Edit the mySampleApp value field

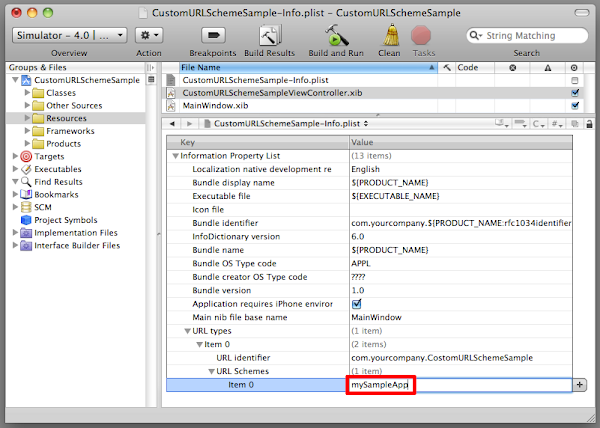click(x=459, y=385)
